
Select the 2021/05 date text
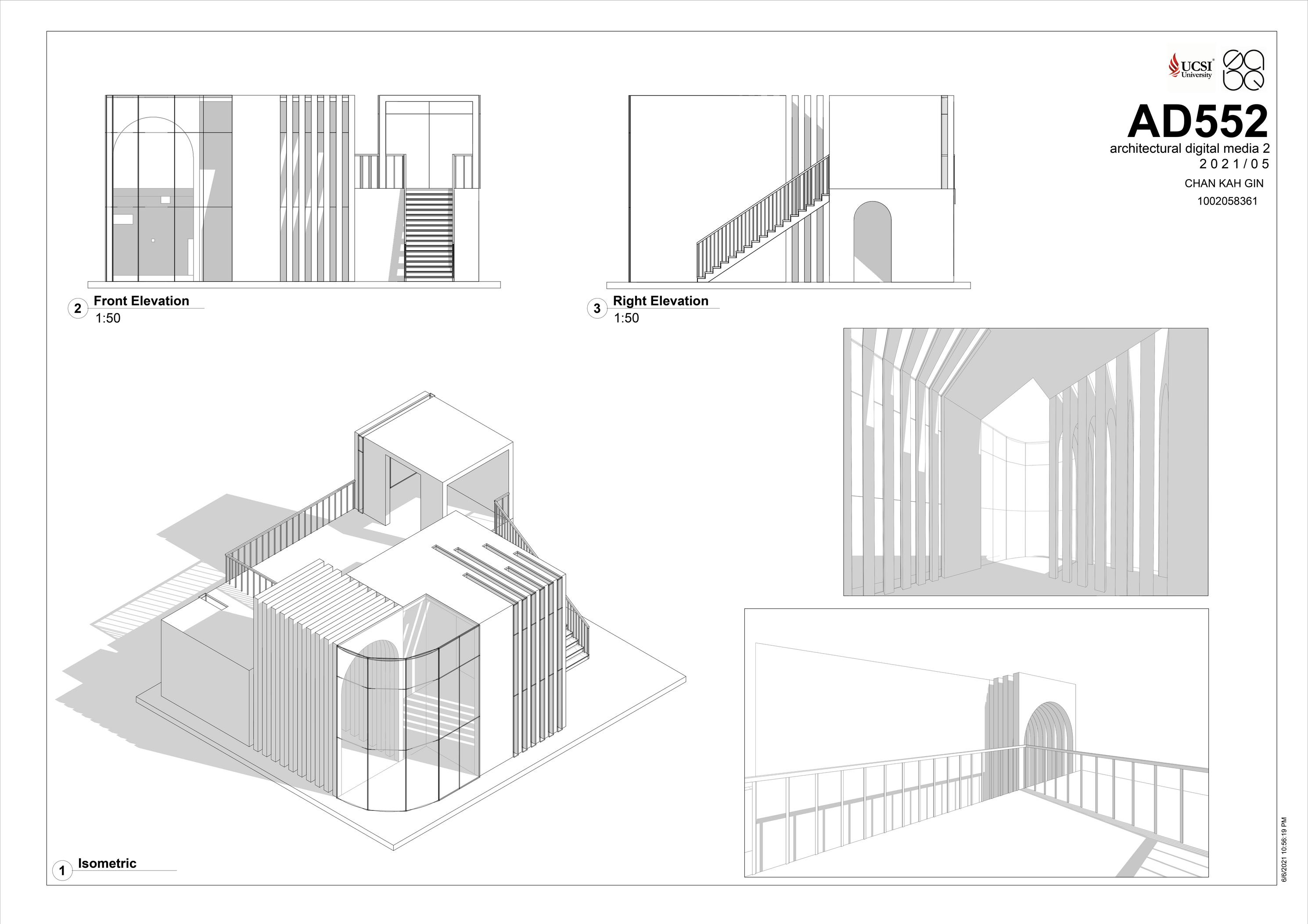(x=1234, y=164)
